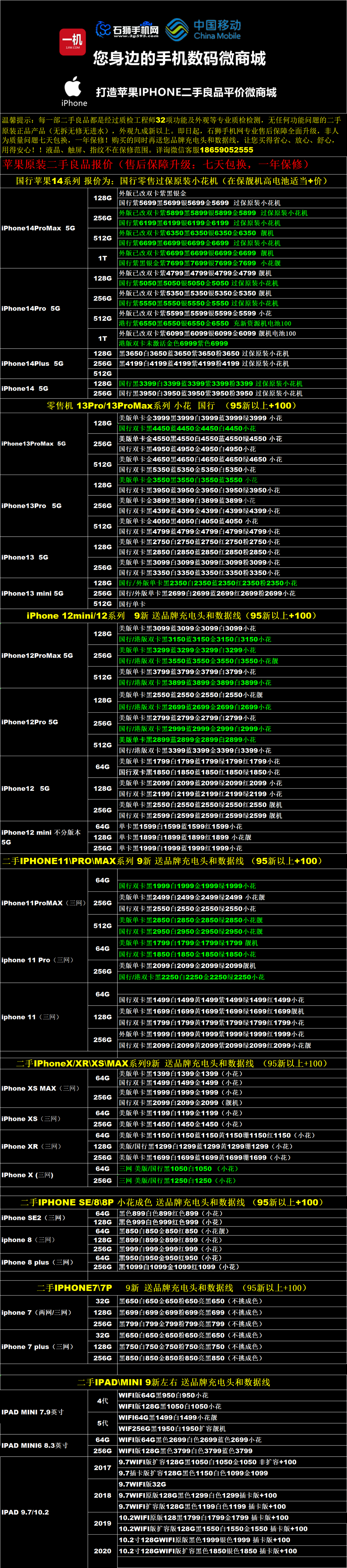Click the Apple iPhone logo

point(74,91)
